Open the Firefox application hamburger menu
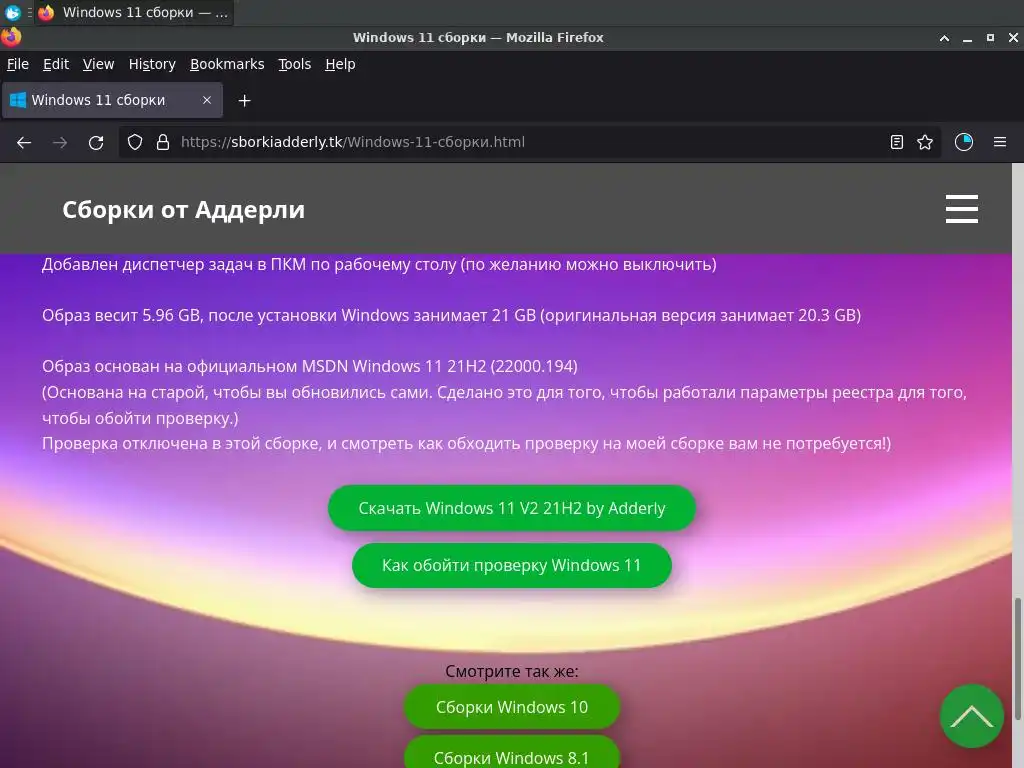Viewport: 1024px width, 768px height. pos(1000,142)
